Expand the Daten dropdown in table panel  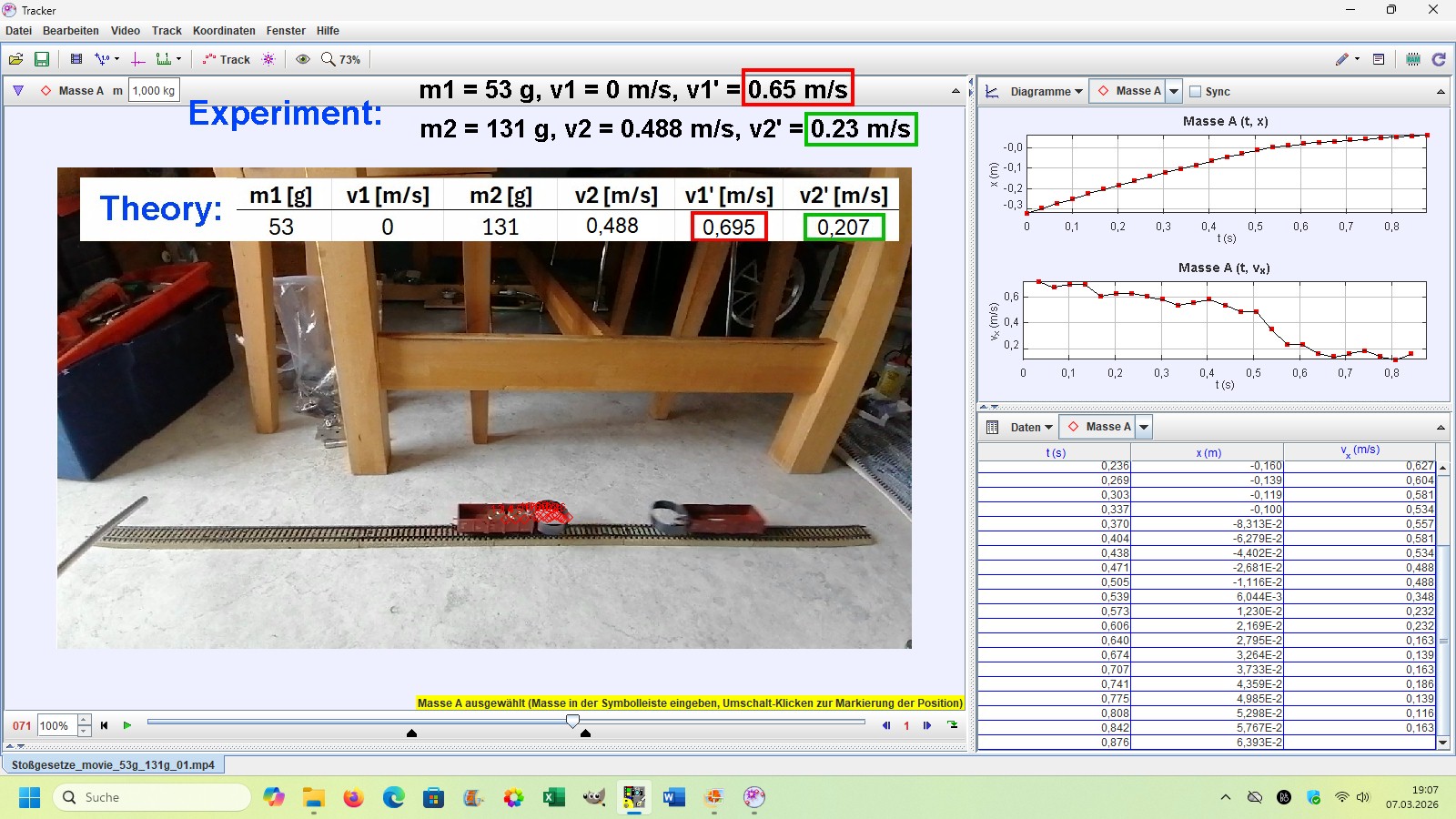pyautogui.click(x=1031, y=428)
